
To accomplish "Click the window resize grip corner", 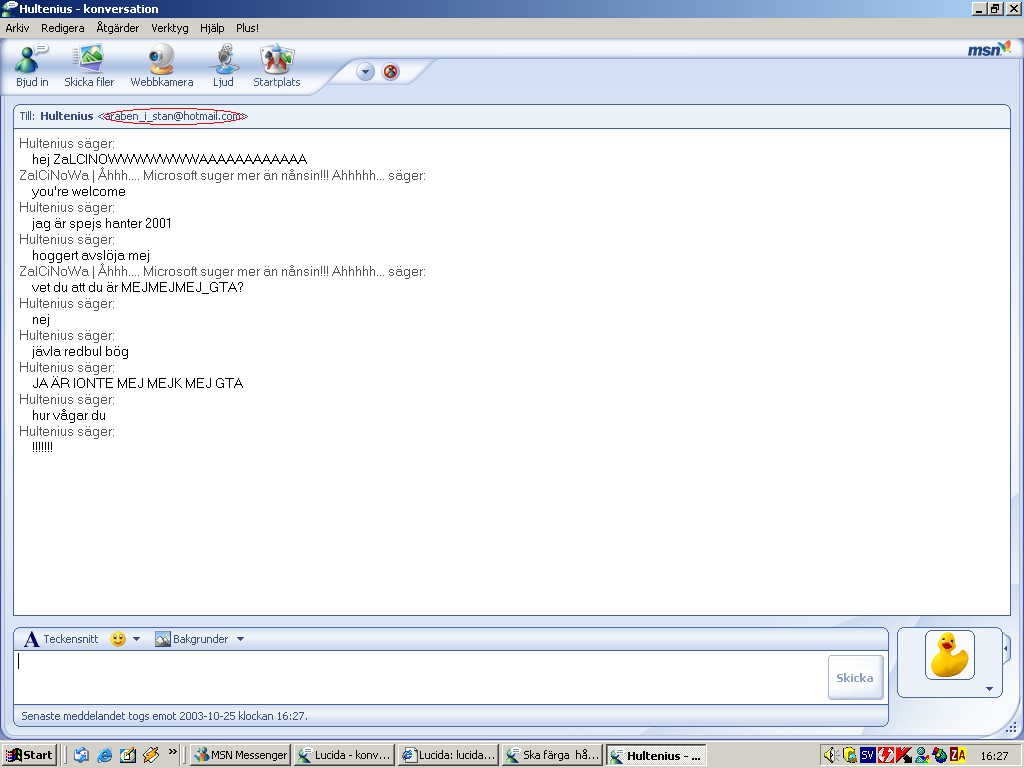I will tap(1013, 728).
